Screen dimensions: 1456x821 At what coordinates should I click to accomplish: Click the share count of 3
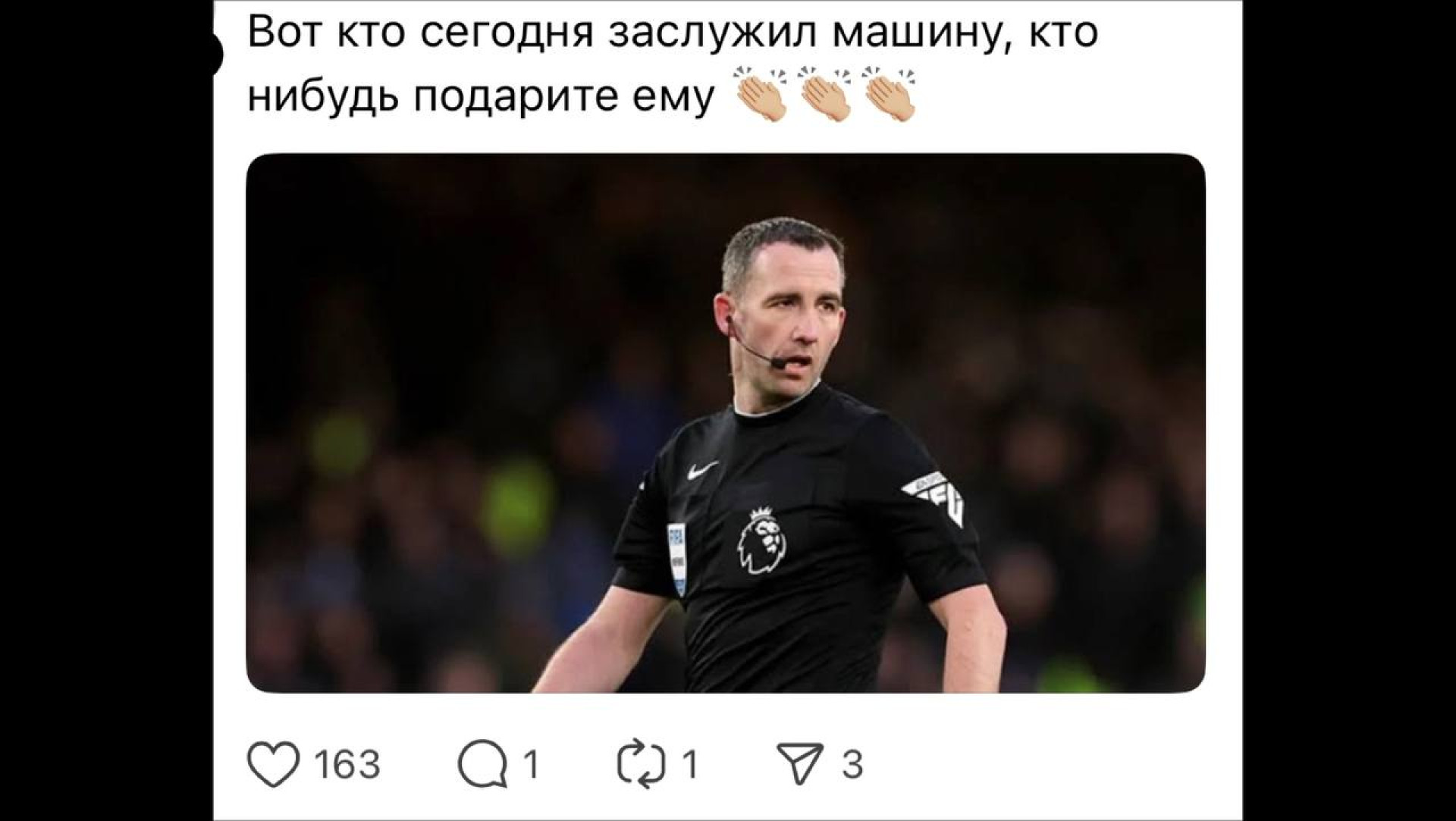852,764
